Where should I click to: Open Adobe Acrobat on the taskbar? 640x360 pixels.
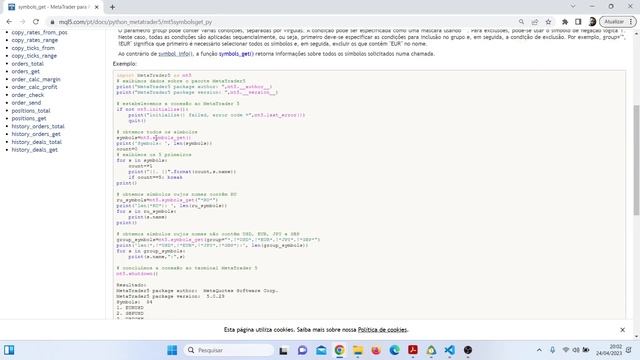point(413,350)
